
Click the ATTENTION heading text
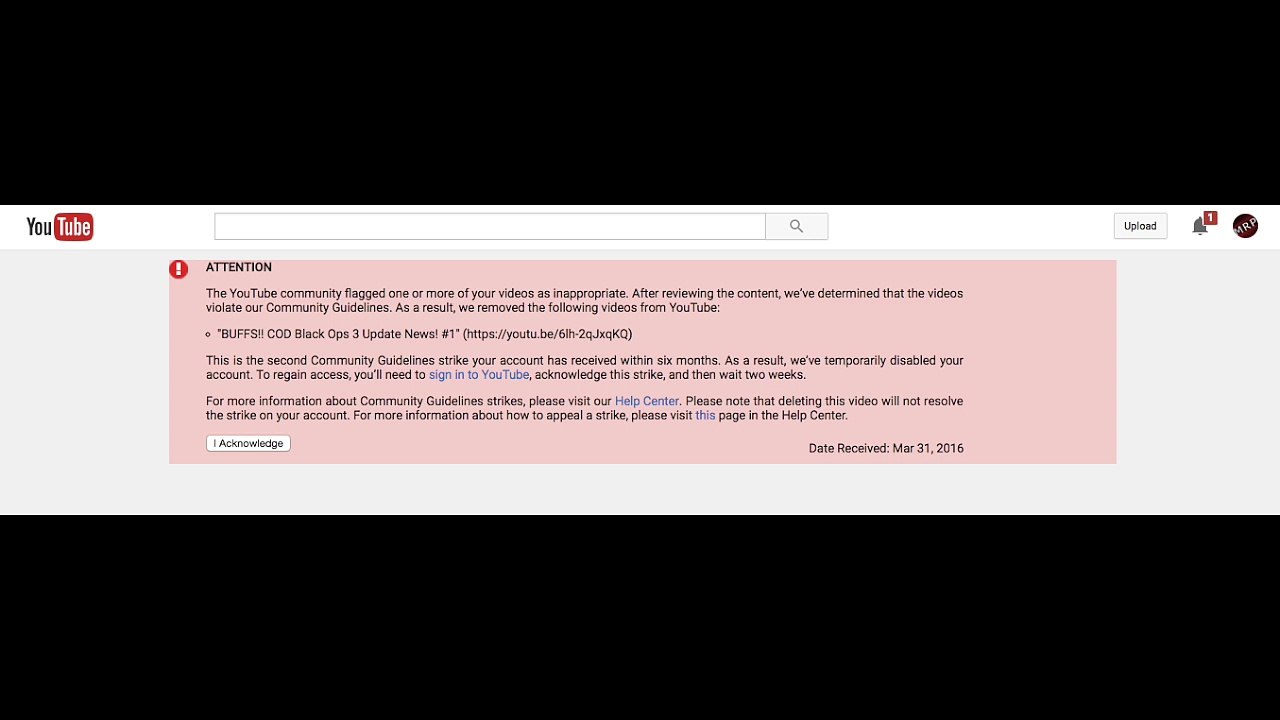239,267
